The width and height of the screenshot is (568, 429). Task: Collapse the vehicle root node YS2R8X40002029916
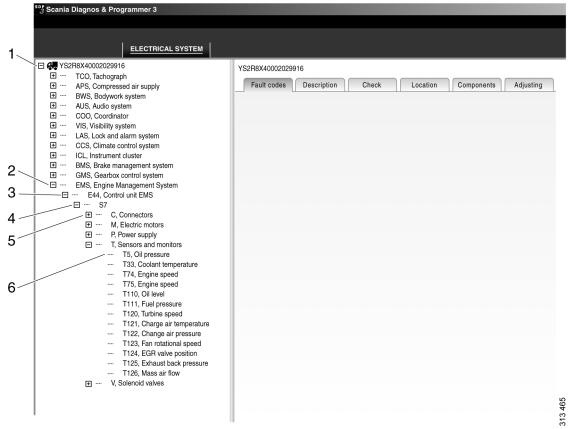click(x=41, y=66)
